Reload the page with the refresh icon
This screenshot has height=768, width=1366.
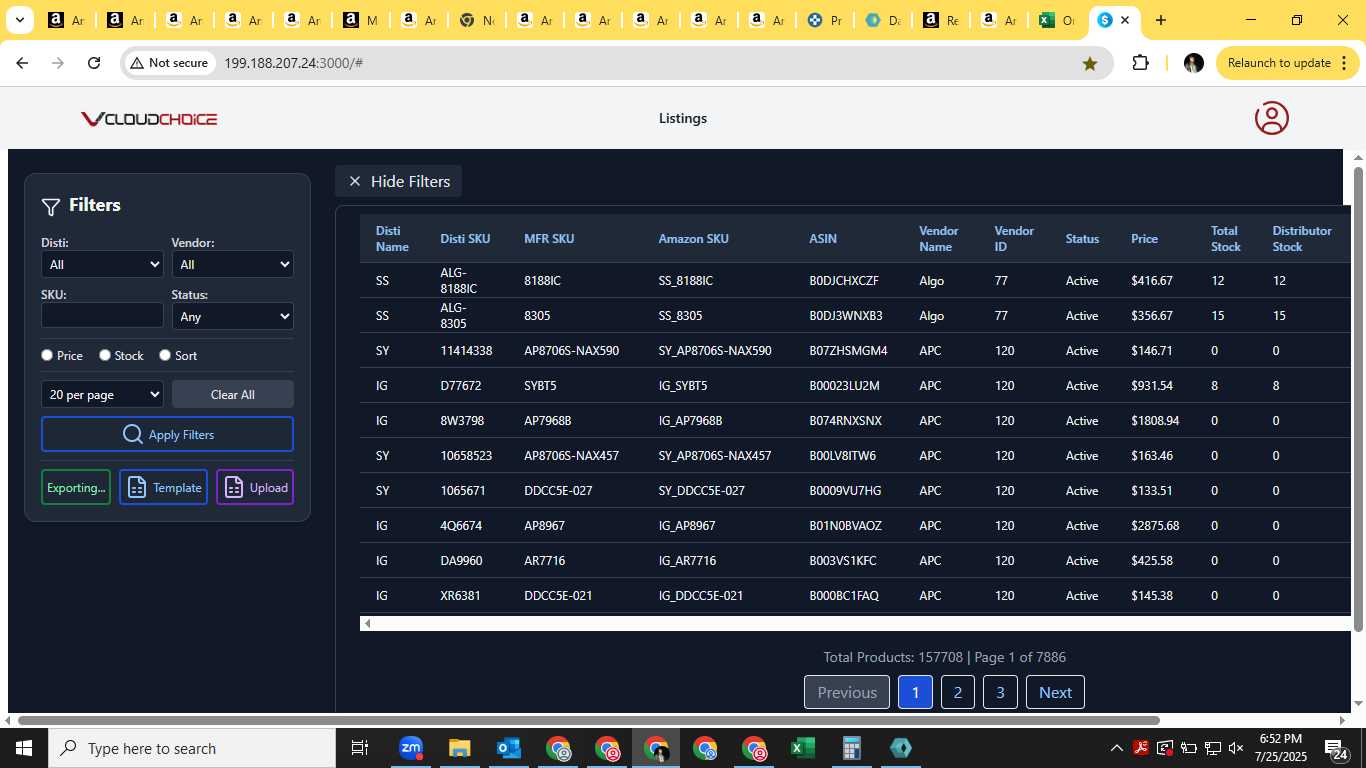[94, 63]
